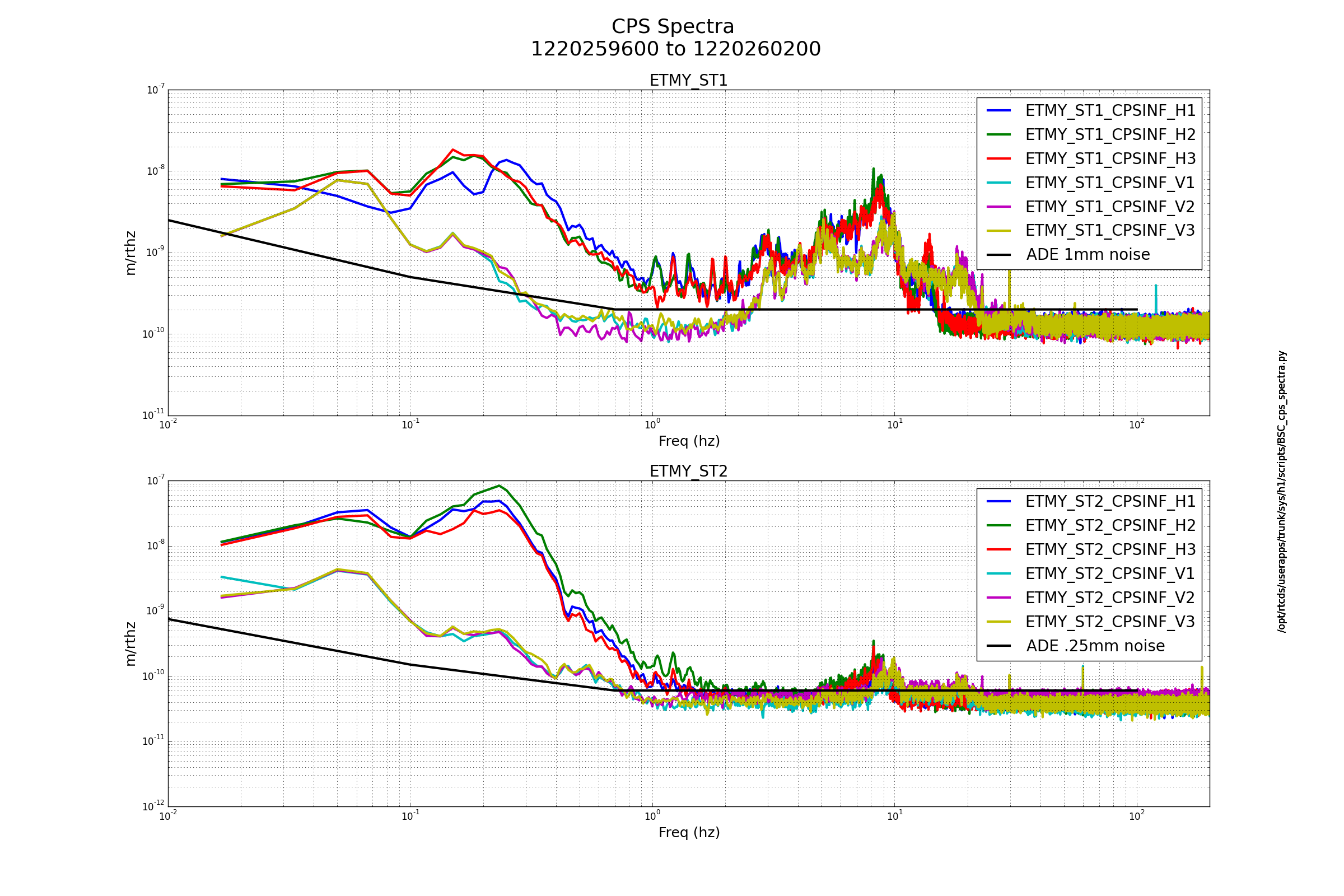
Task: Click the cyan line sample beside ETMY_ST2_CPSINF_V1
Action: point(999,573)
